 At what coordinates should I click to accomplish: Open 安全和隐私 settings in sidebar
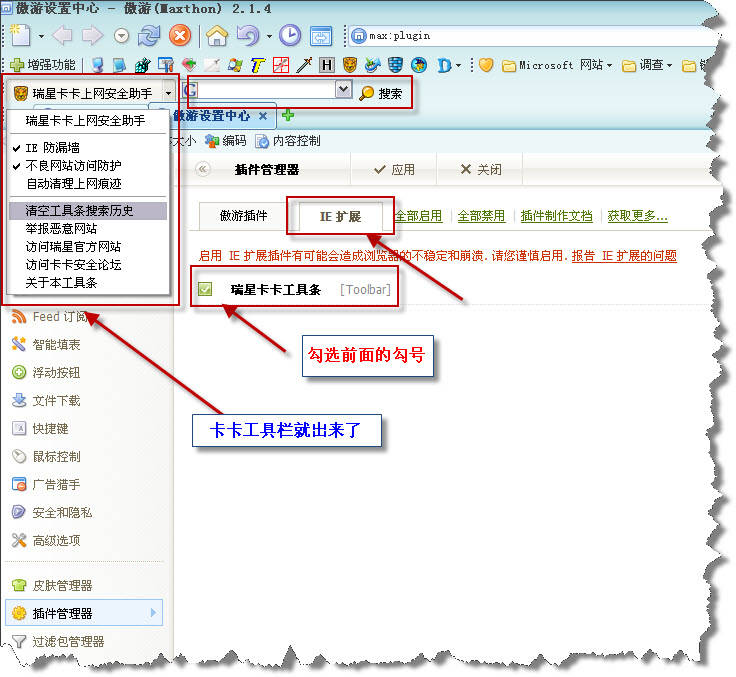52,512
